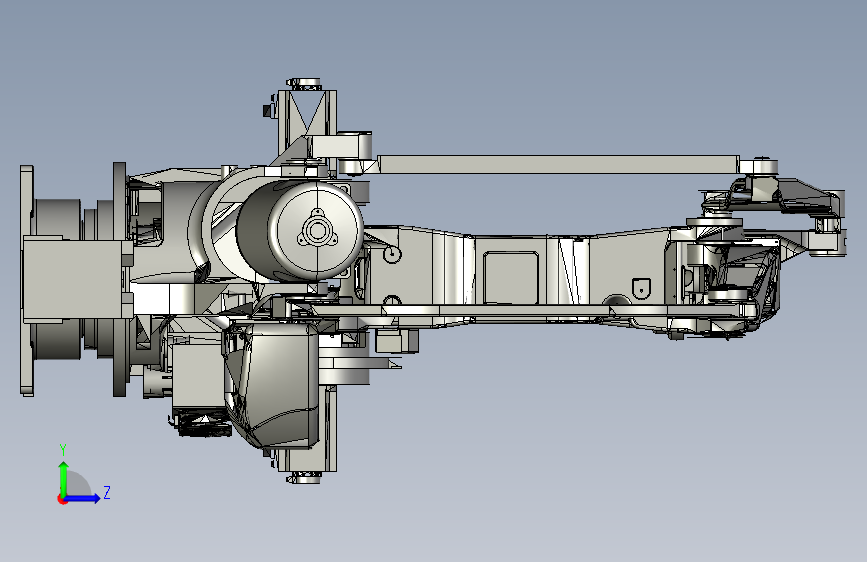Viewport: 867px width, 562px height.
Task: Select the rounded motor housing hanging below the arm
Action: click(272, 385)
